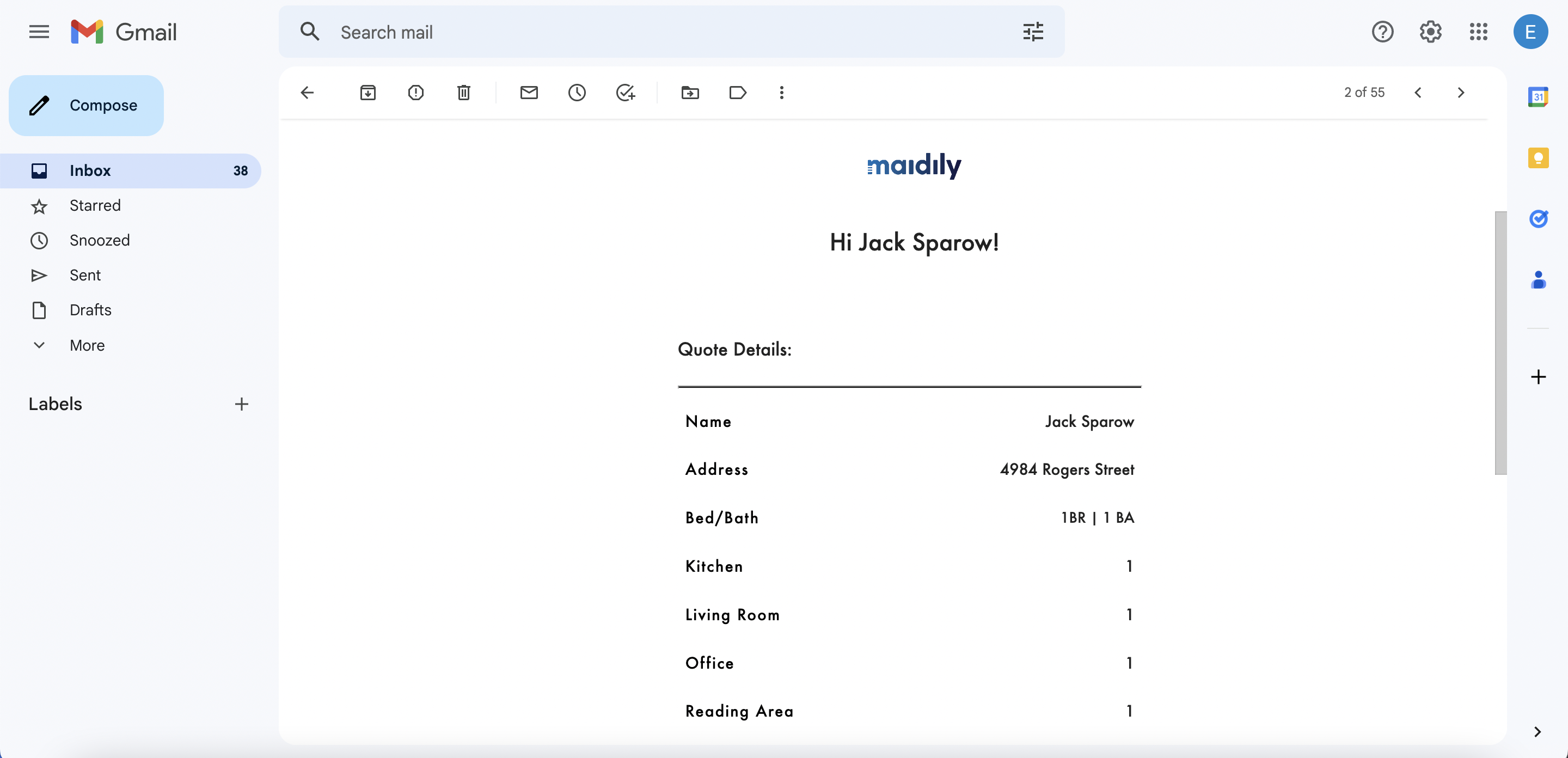
Task: Open Move to folder icon
Action: [x=690, y=93]
